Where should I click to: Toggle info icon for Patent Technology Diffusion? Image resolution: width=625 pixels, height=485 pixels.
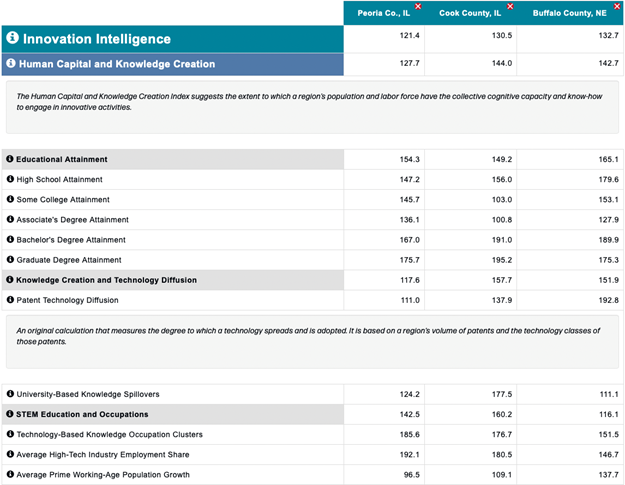(10, 300)
